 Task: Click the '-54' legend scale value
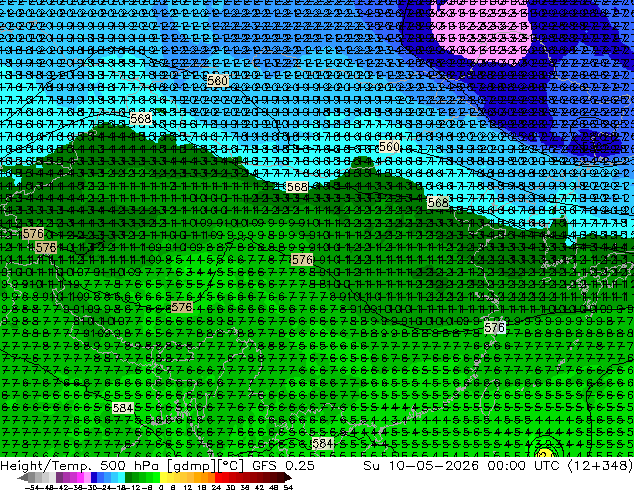[32, 488]
